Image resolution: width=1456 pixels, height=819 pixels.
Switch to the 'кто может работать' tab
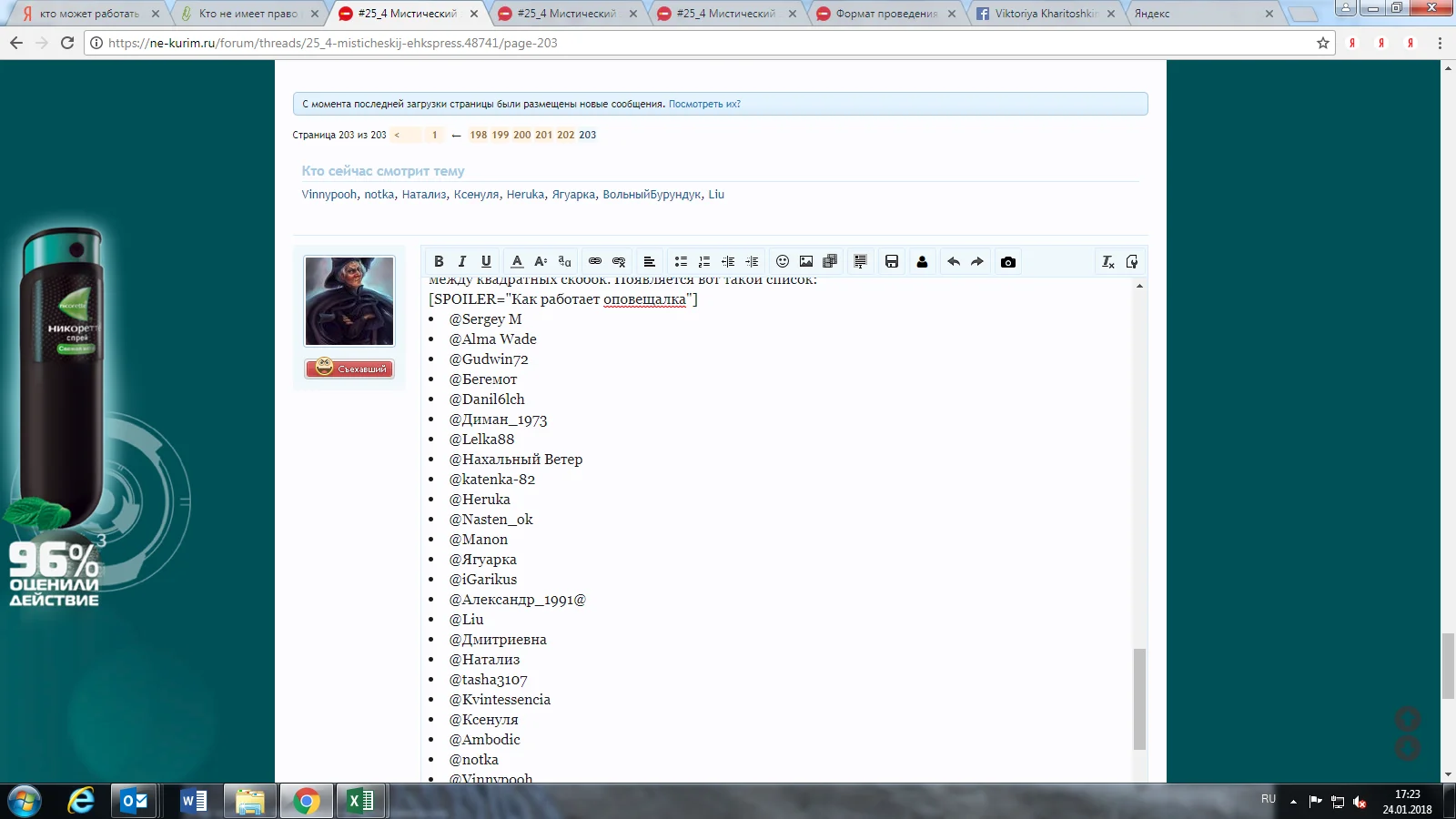(90, 14)
